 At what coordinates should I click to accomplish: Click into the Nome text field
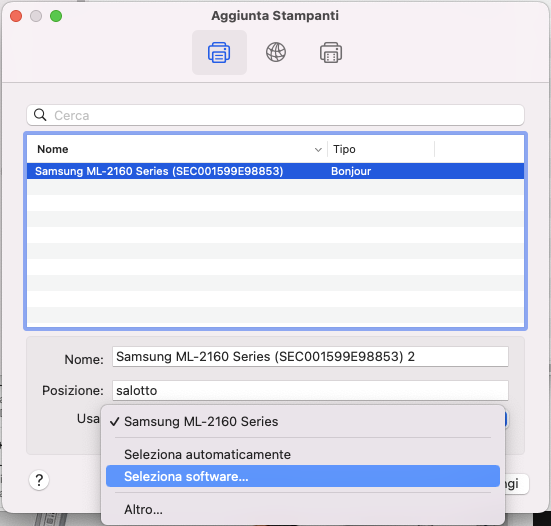pyautogui.click(x=310, y=357)
